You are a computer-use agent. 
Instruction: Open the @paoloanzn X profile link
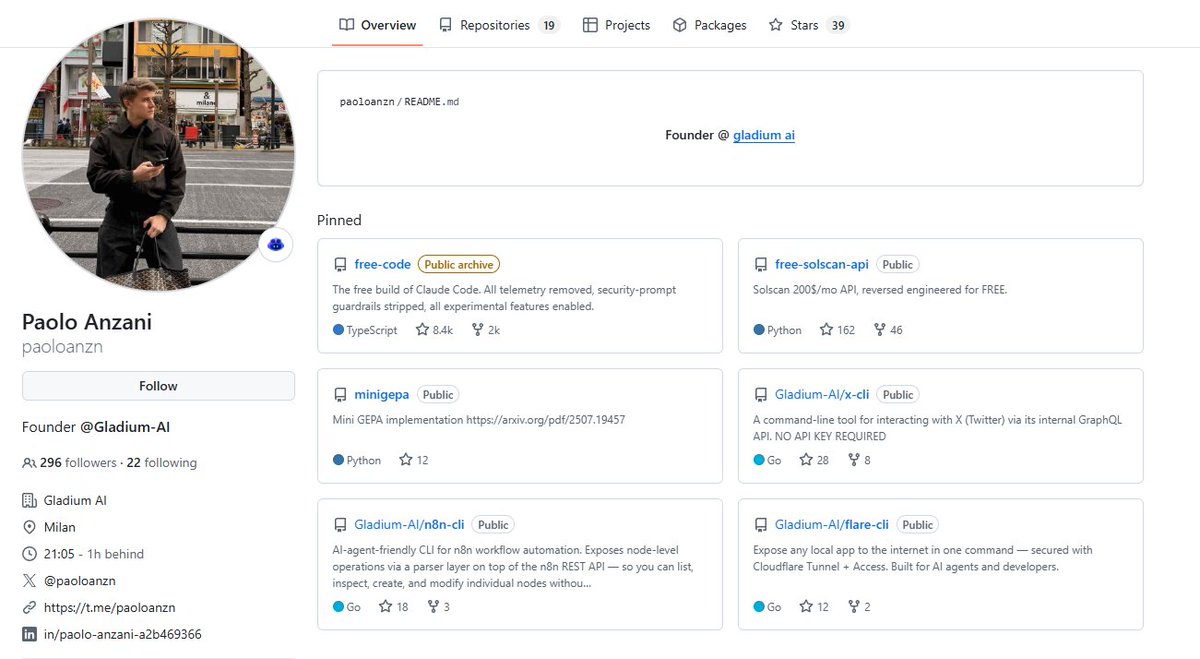tap(79, 581)
